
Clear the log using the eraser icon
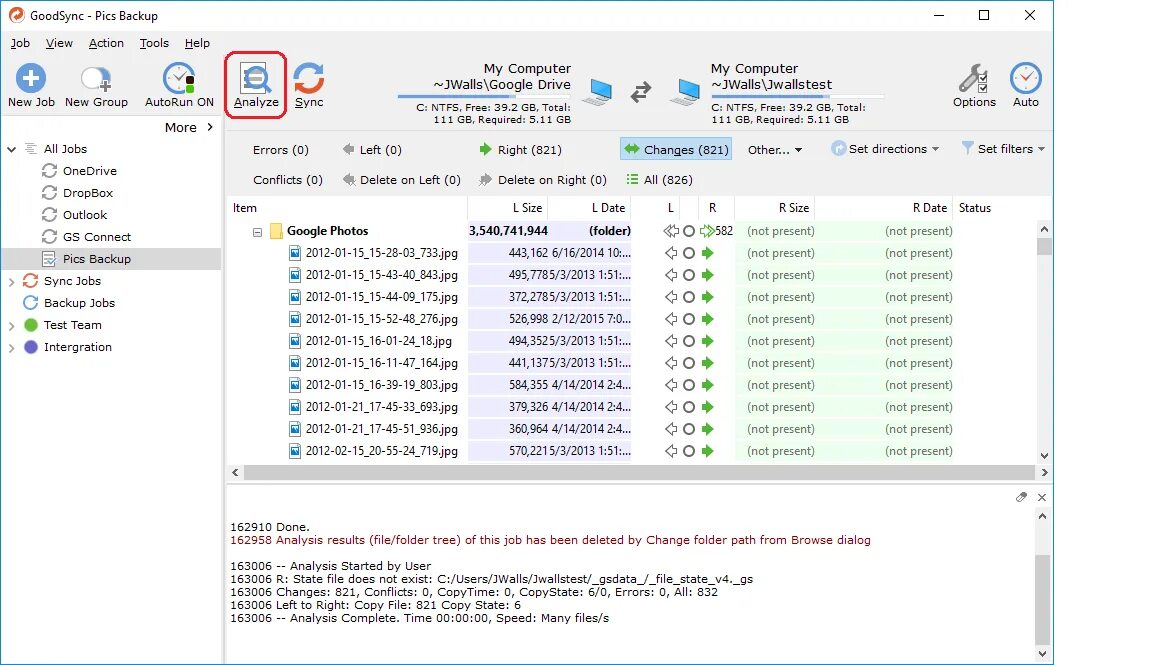(1021, 497)
